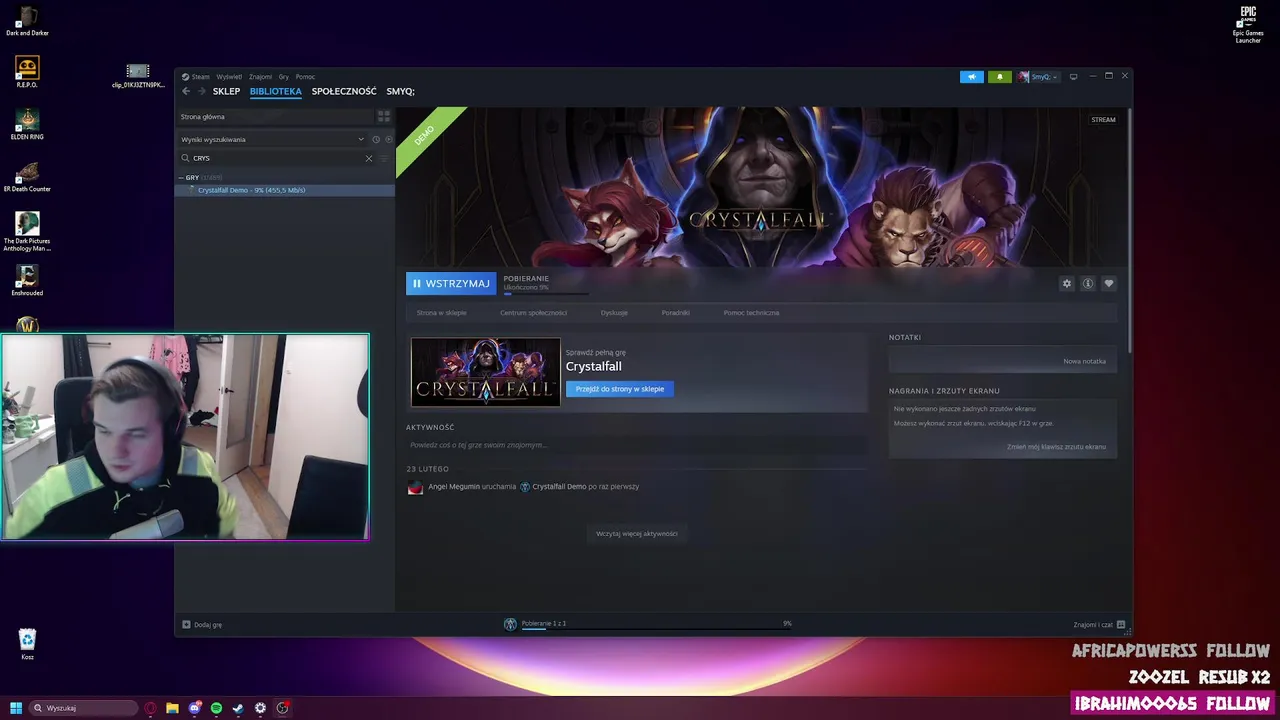Open Angel Megumin profile avatar

pyautogui.click(x=415, y=487)
